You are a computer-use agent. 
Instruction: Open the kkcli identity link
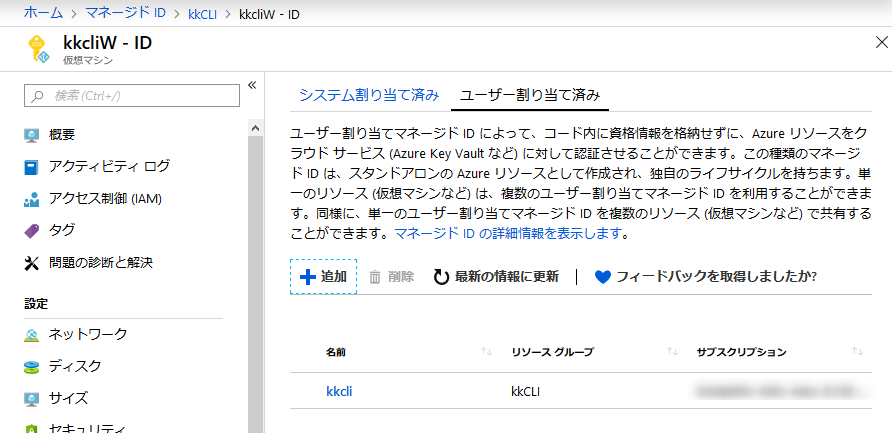339,391
